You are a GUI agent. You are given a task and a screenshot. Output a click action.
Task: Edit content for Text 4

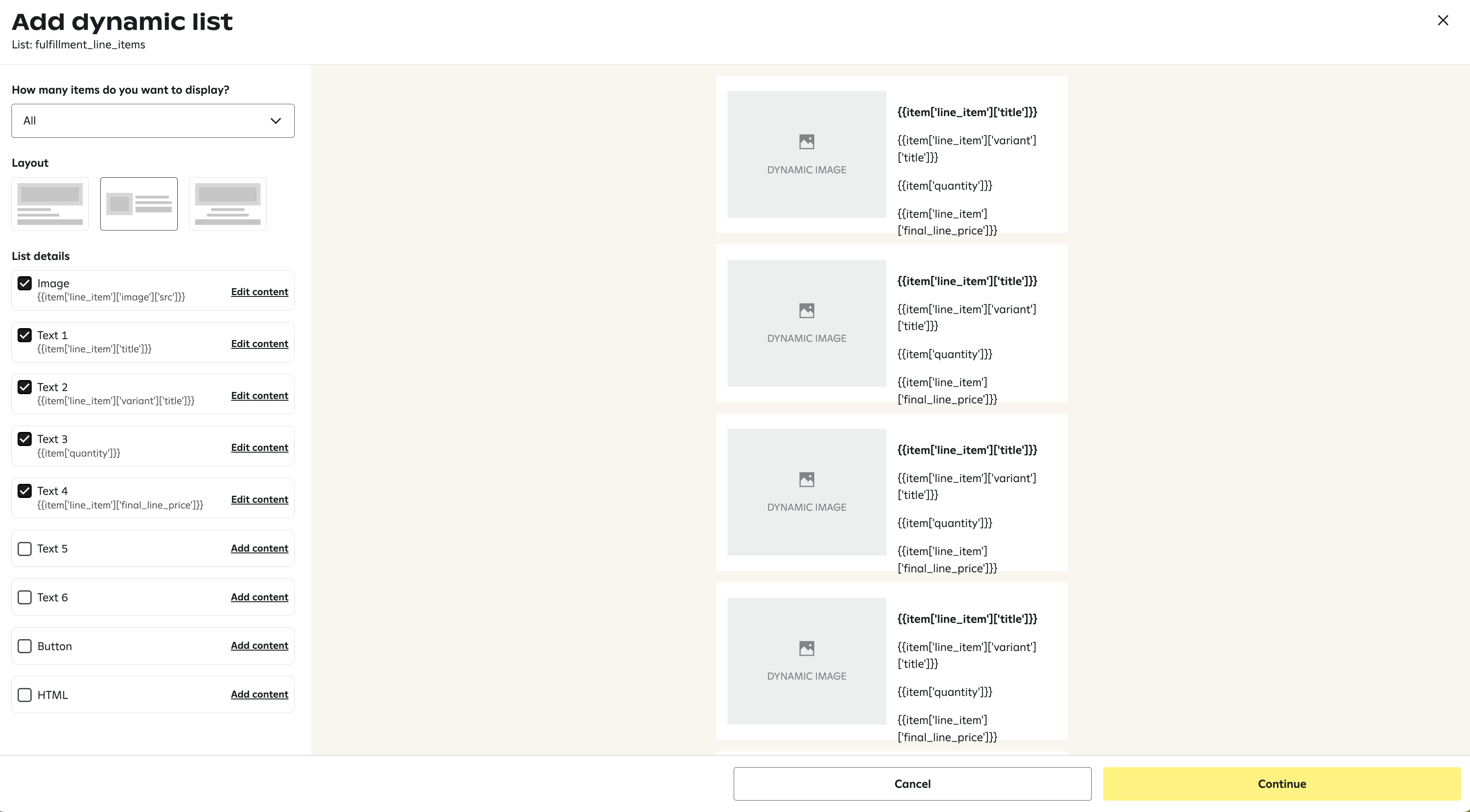tap(259, 499)
